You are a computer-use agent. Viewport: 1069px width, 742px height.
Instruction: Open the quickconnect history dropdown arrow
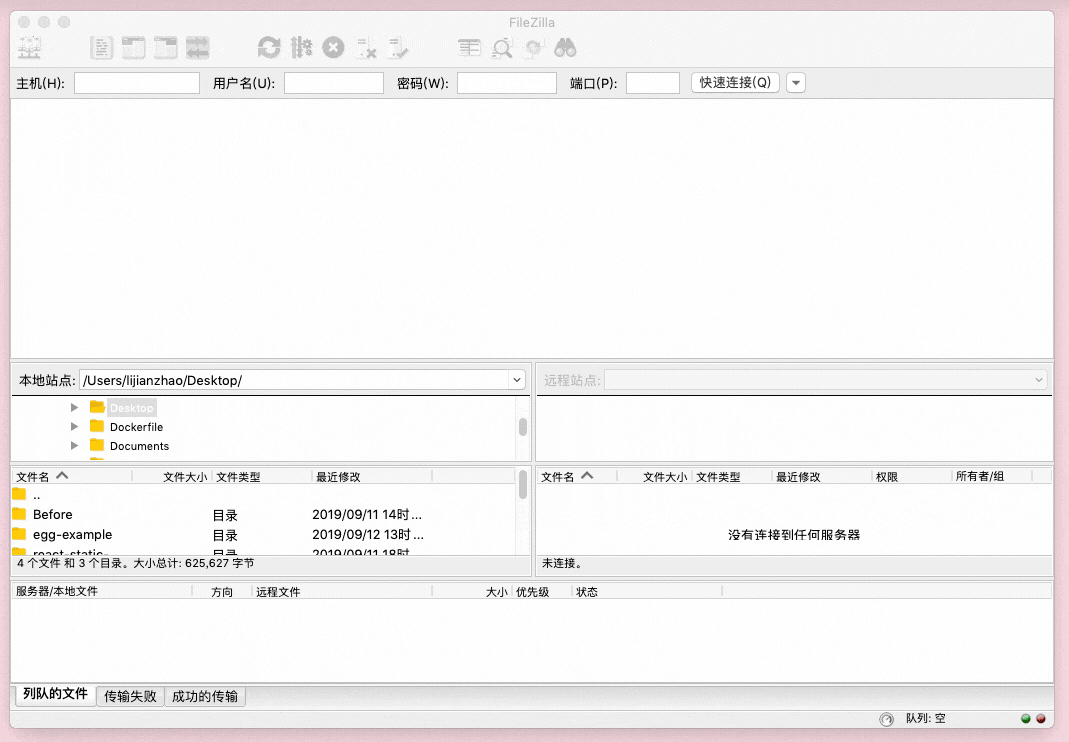(795, 83)
